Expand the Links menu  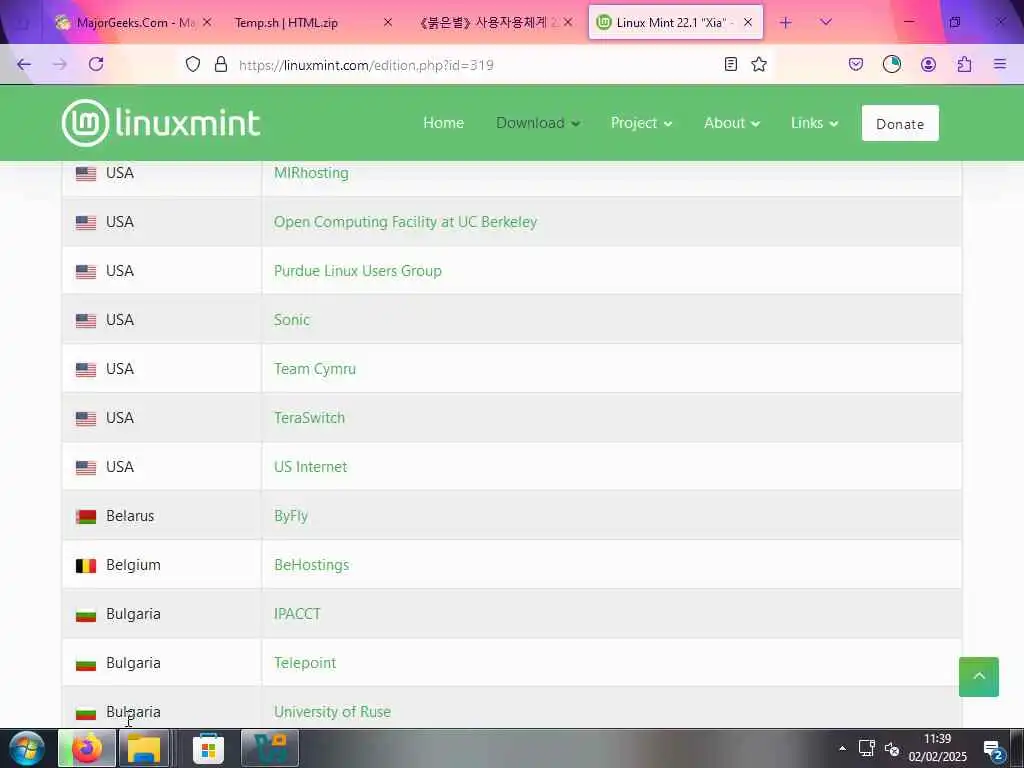point(814,123)
